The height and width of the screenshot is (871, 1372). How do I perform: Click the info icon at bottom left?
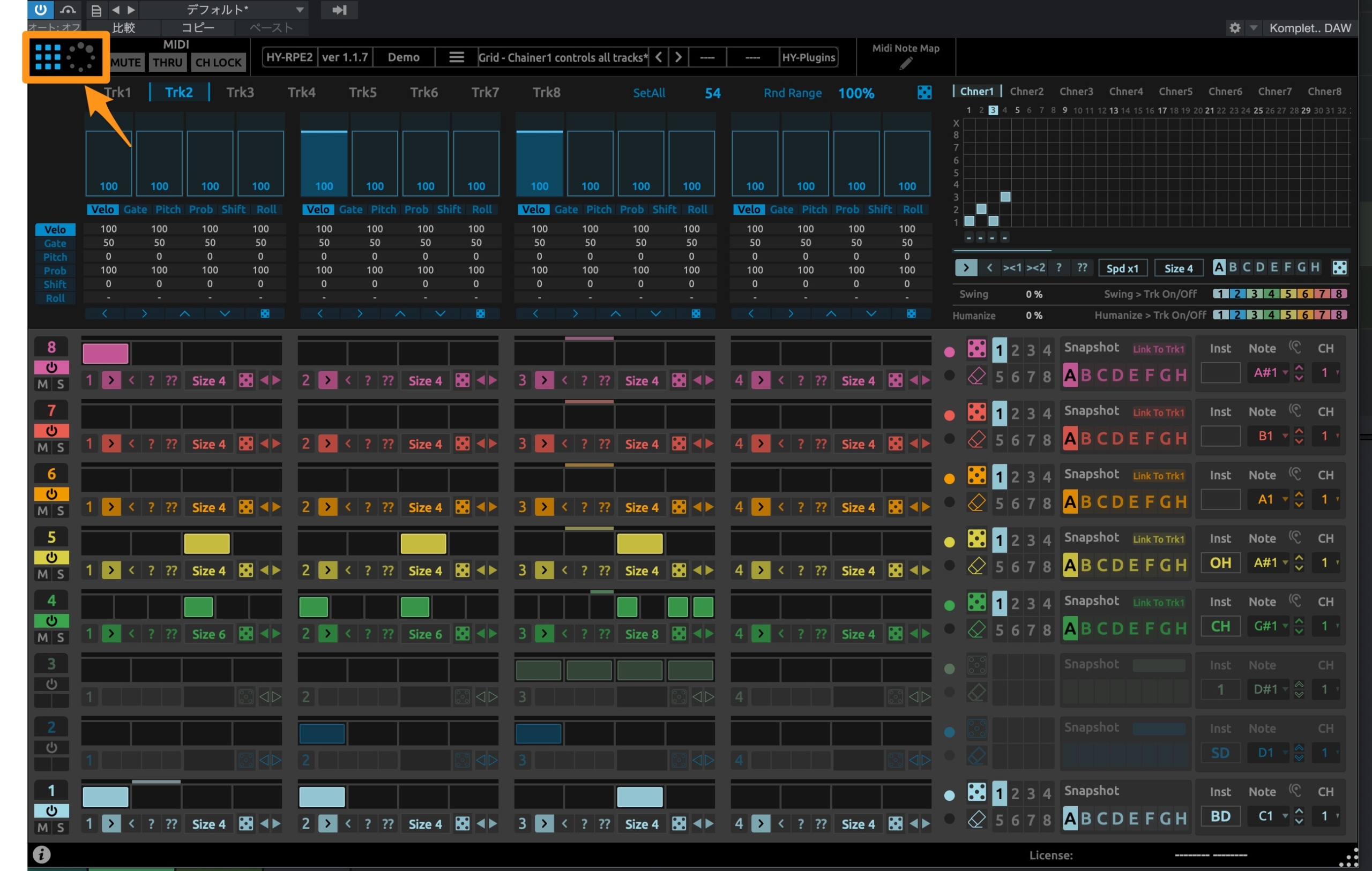(x=42, y=854)
